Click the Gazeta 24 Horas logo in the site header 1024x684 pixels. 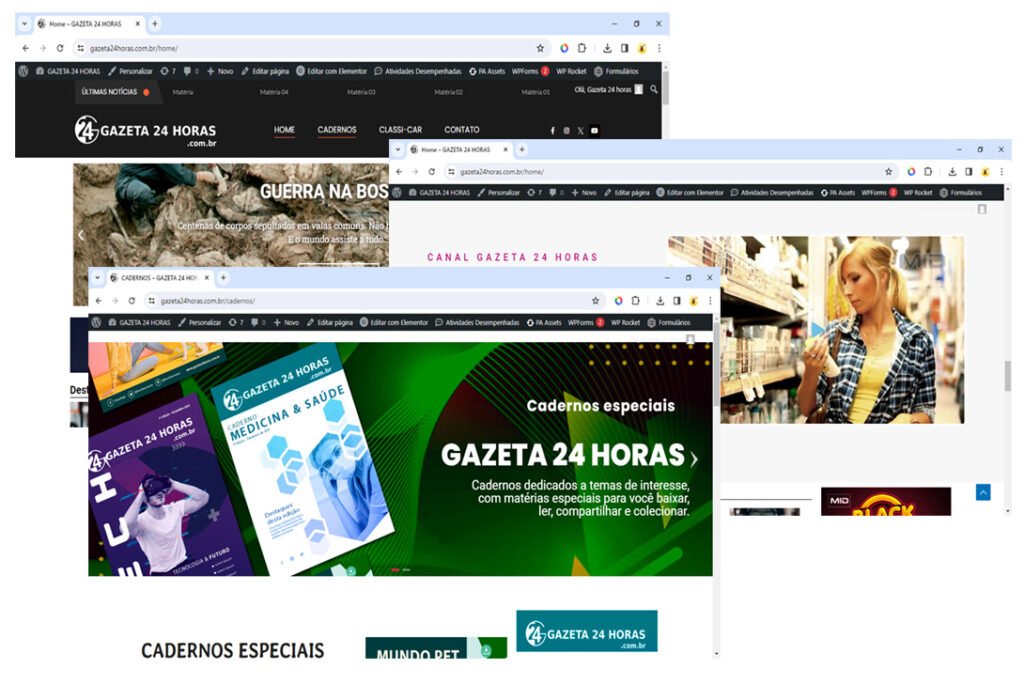coord(145,131)
